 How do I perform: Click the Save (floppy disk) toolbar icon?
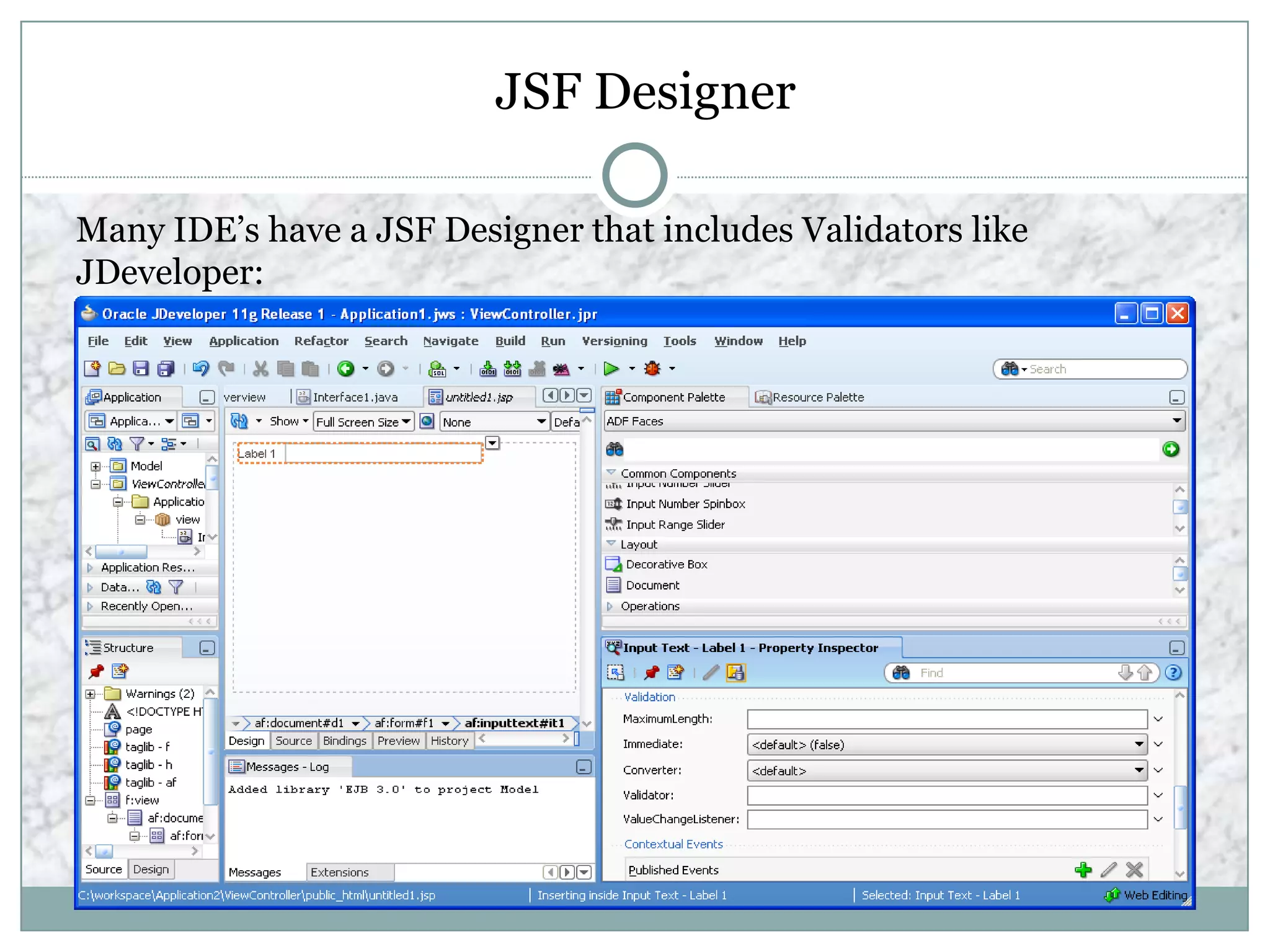tap(141, 369)
